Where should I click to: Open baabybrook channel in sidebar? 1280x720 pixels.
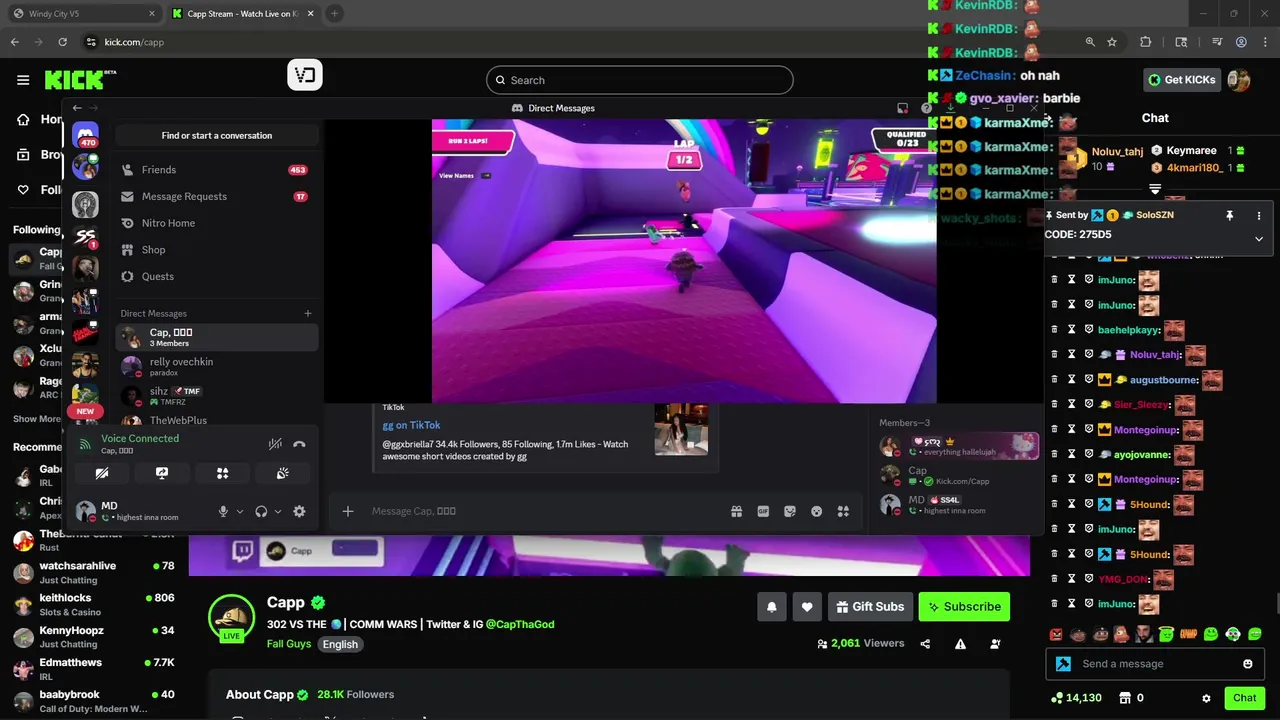pos(93,701)
